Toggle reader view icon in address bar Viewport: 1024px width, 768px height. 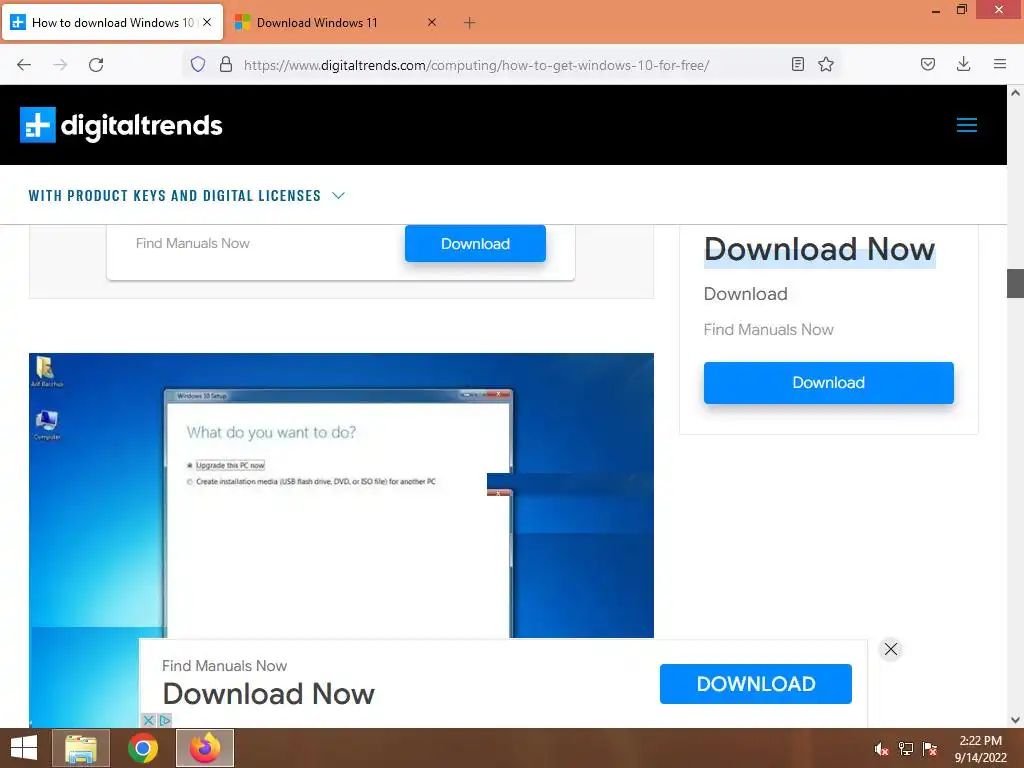797,64
